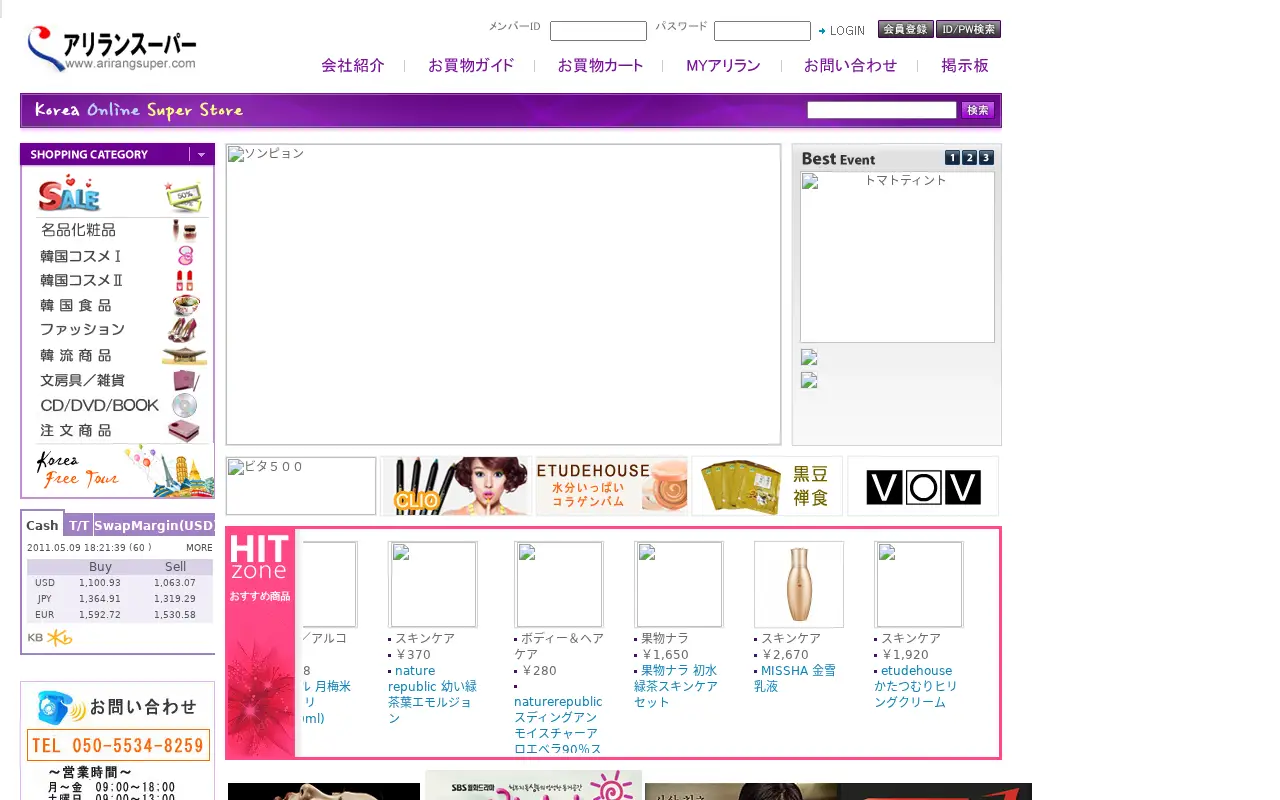Viewport: 1280px width, 800px height.
Task: Show Best Event slide 1
Action: coord(952,158)
